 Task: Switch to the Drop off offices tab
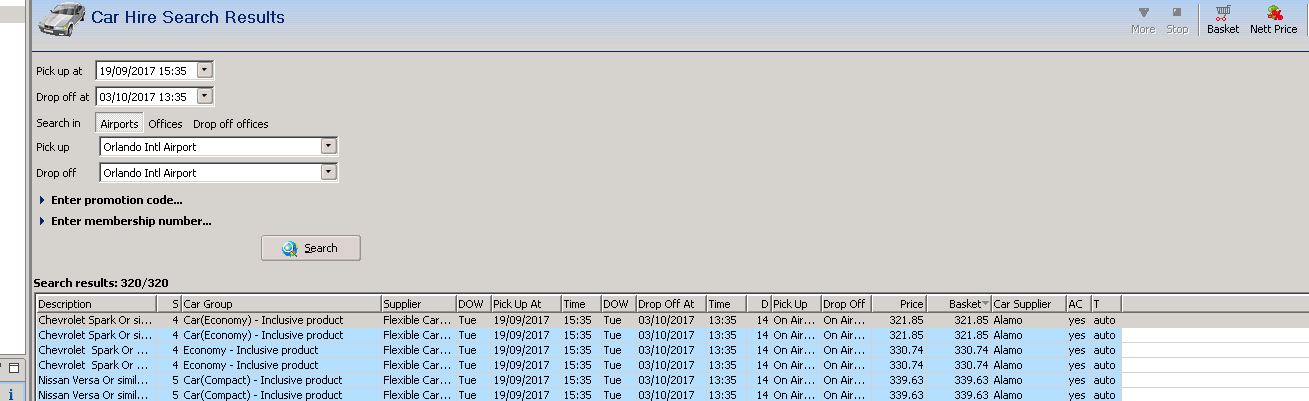(231, 124)
